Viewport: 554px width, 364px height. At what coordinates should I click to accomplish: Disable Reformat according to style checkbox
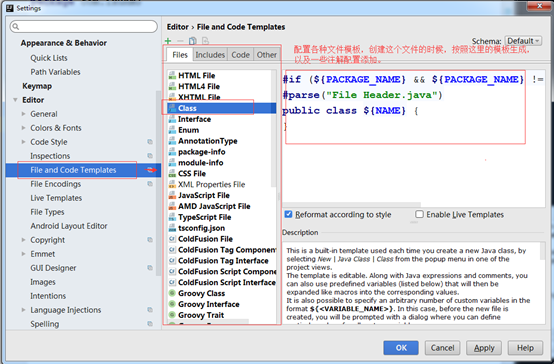288,214
